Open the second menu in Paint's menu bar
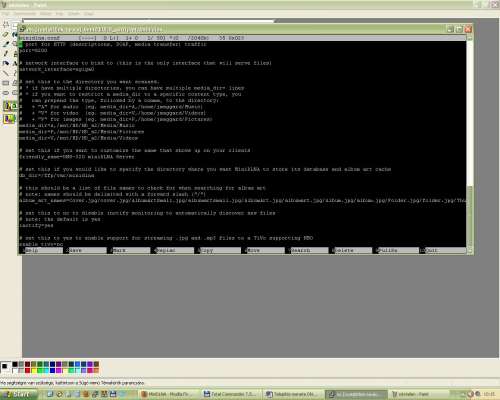Image resolution: width=500 pixels, height=400 pixels. [x=25, y=14]
